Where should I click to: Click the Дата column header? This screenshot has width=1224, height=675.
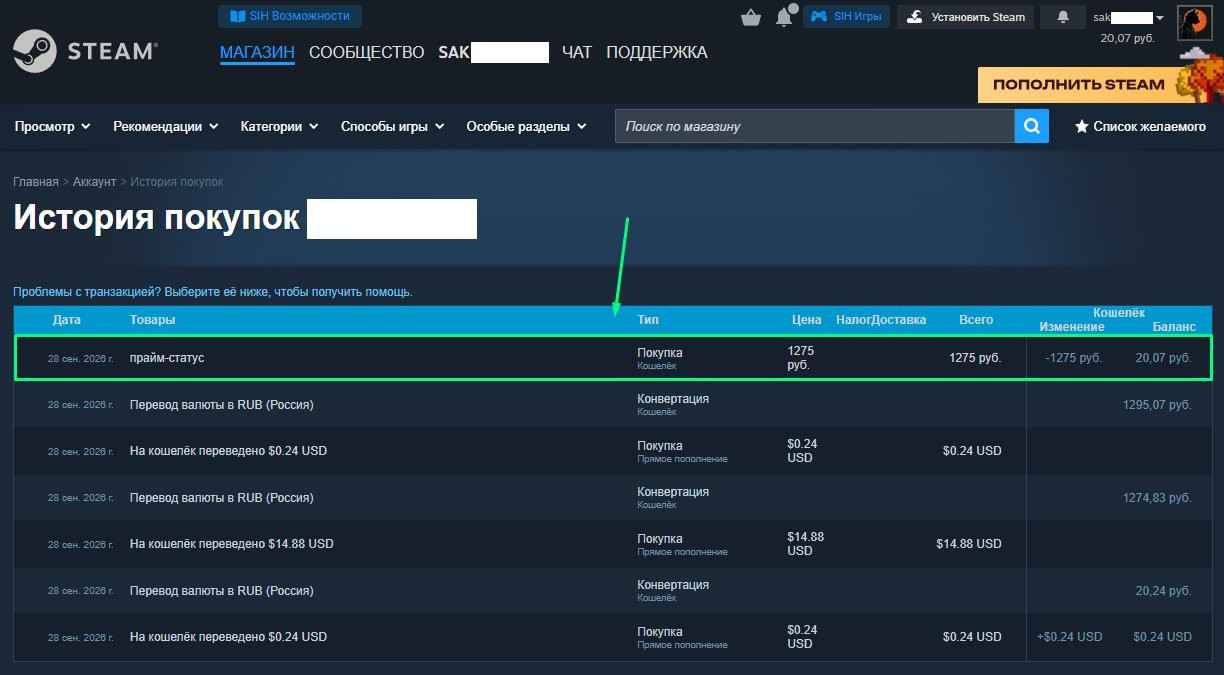pyautogui.click(x=67, y=320)
